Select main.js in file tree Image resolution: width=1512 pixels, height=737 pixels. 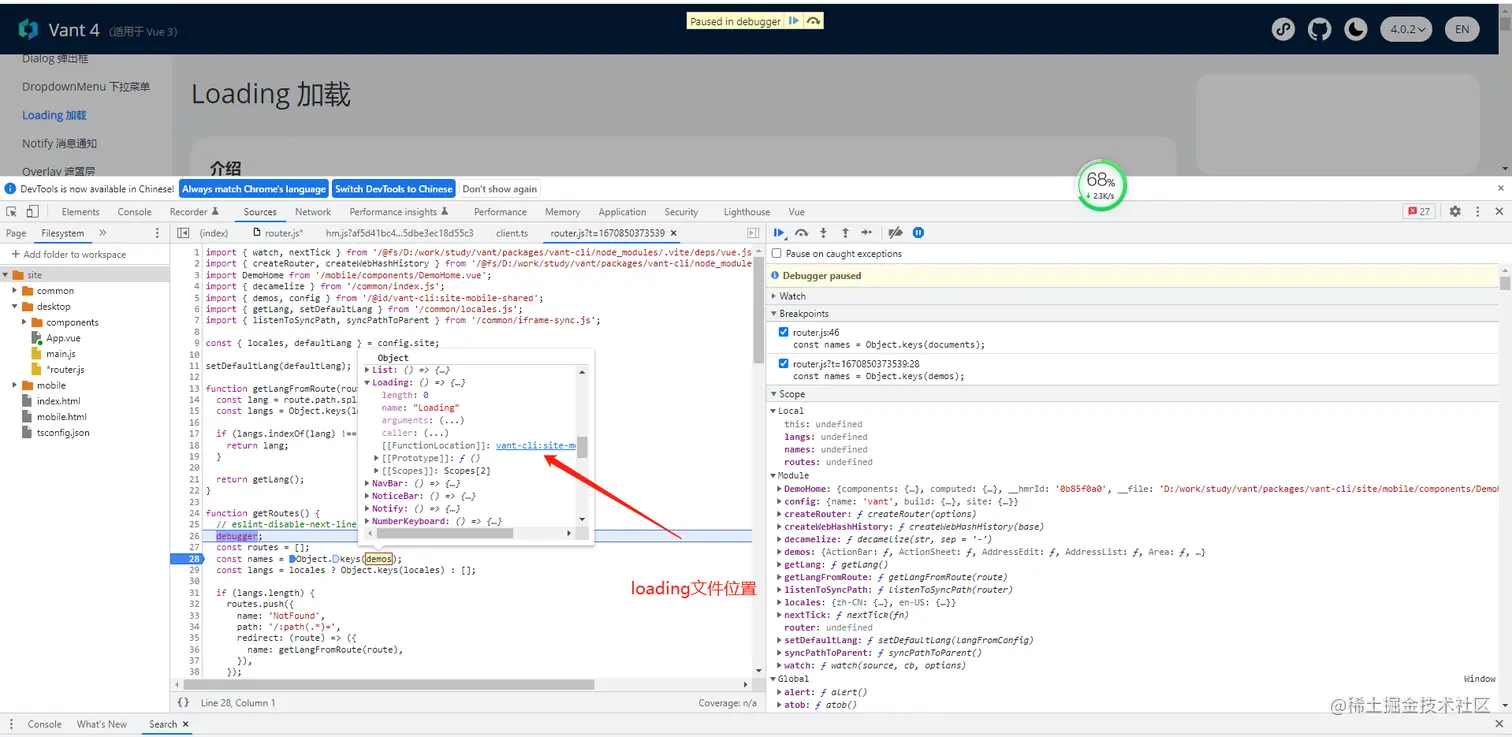60,354
